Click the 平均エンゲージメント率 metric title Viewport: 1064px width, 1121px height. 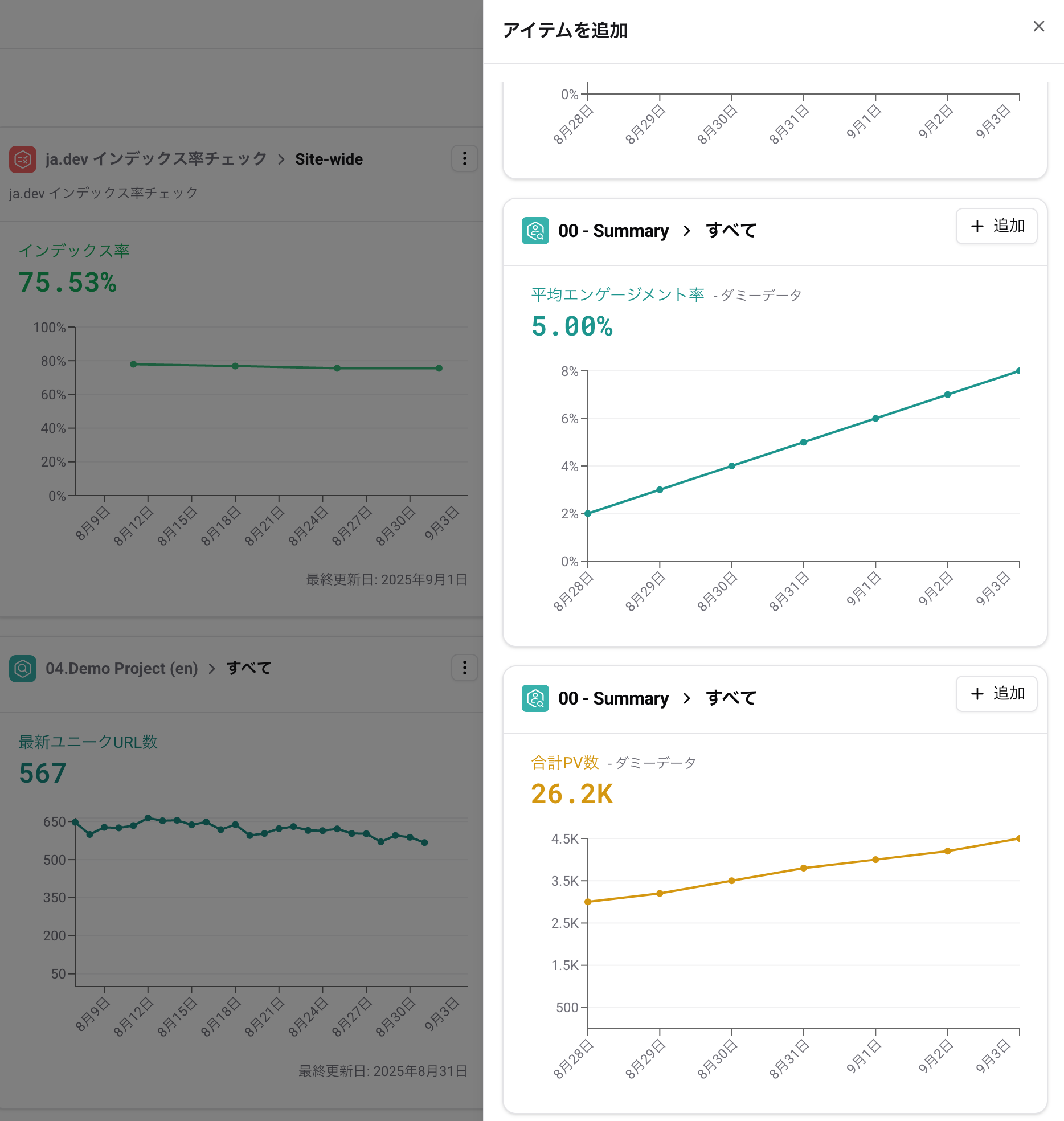(617, 294)
